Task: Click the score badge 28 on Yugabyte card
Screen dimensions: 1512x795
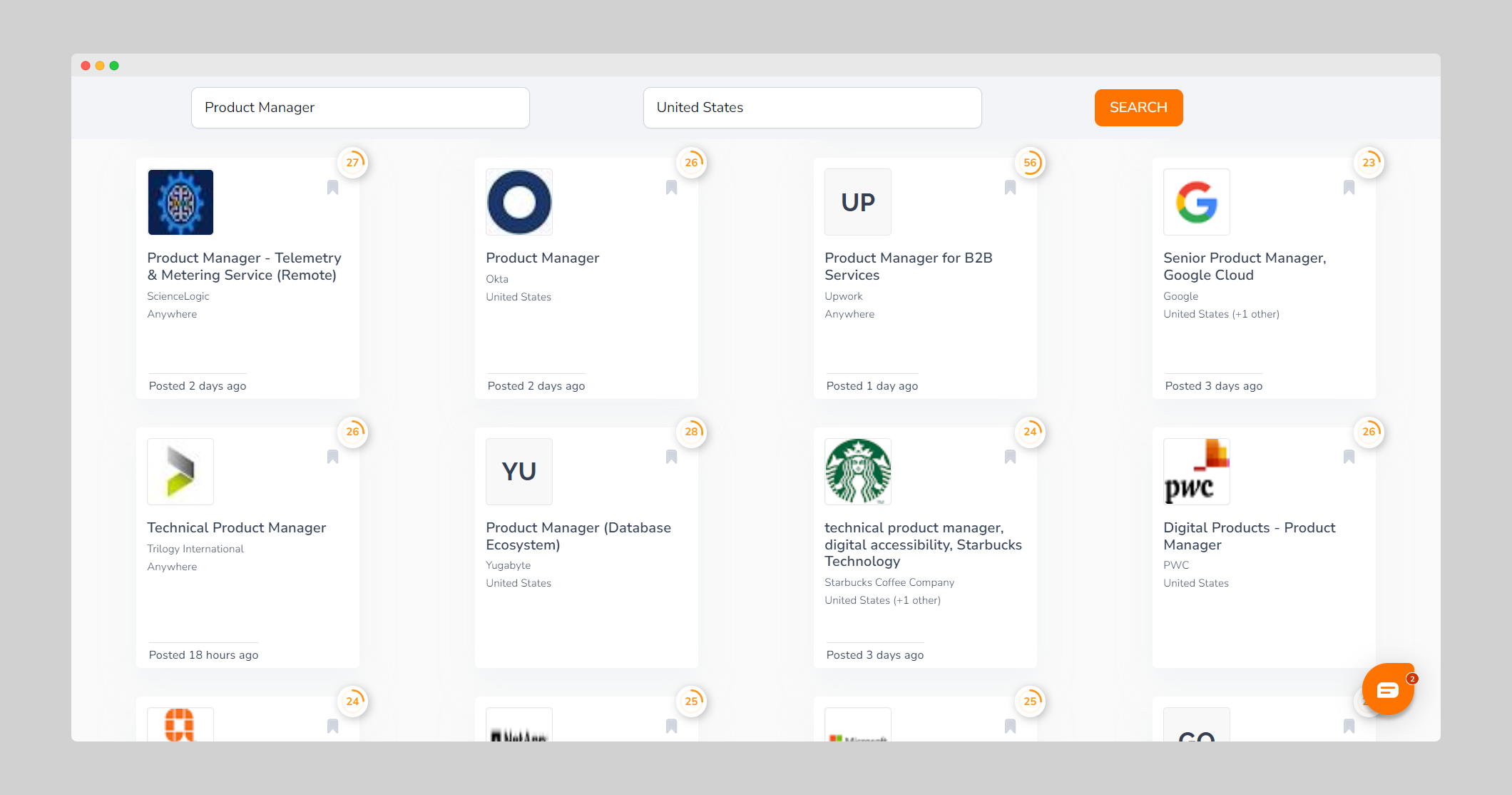Action: pyautogui.click(x=692, y=432)
